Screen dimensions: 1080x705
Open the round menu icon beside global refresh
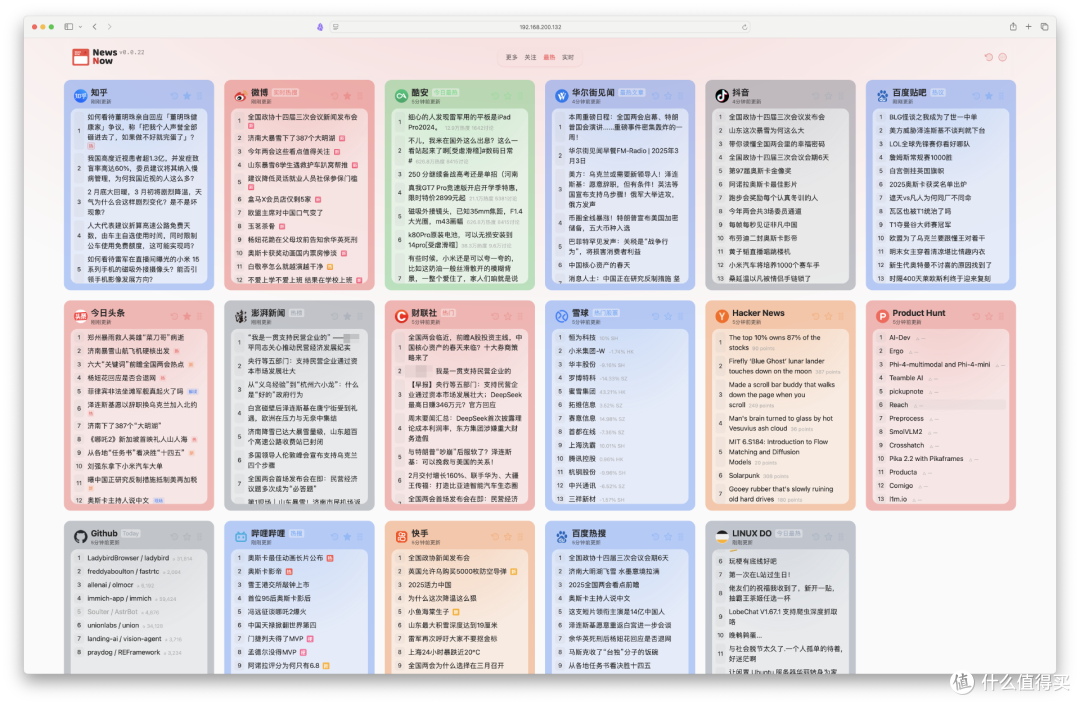click(x=1003, y=57)
